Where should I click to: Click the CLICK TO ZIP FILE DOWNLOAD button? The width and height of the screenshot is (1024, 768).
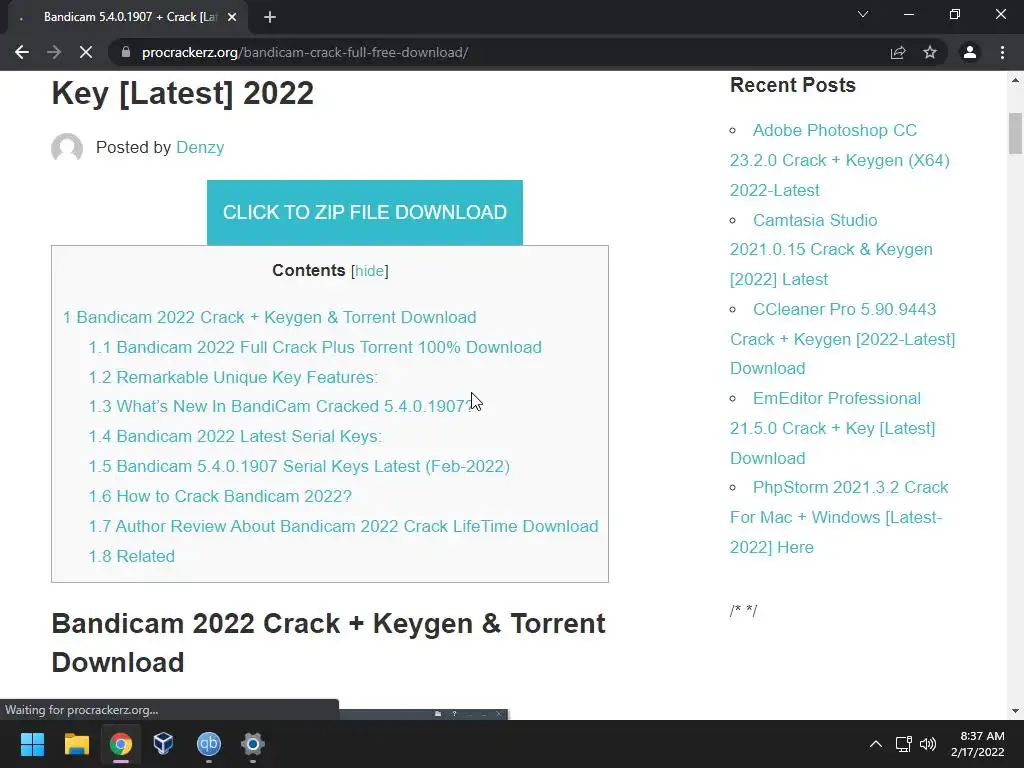364,212
